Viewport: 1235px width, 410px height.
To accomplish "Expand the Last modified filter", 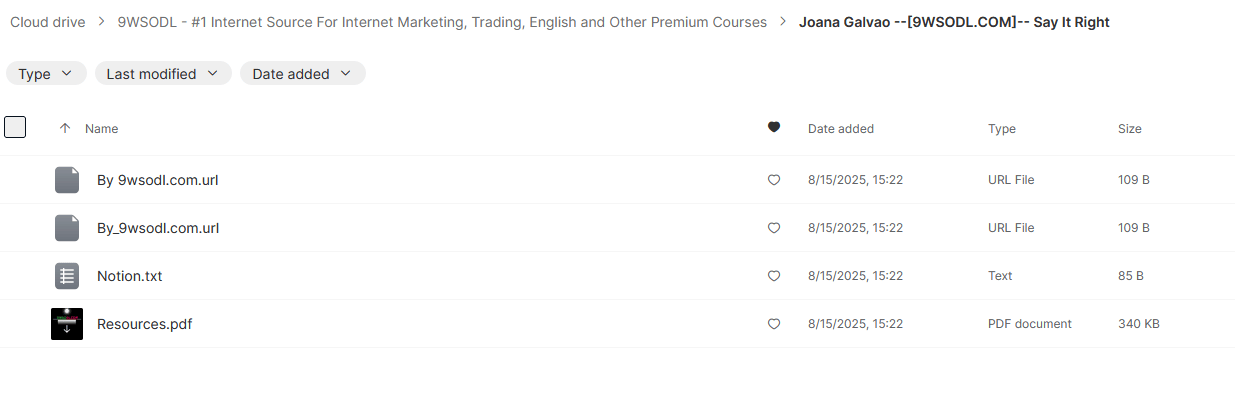I will click(163, 73).
